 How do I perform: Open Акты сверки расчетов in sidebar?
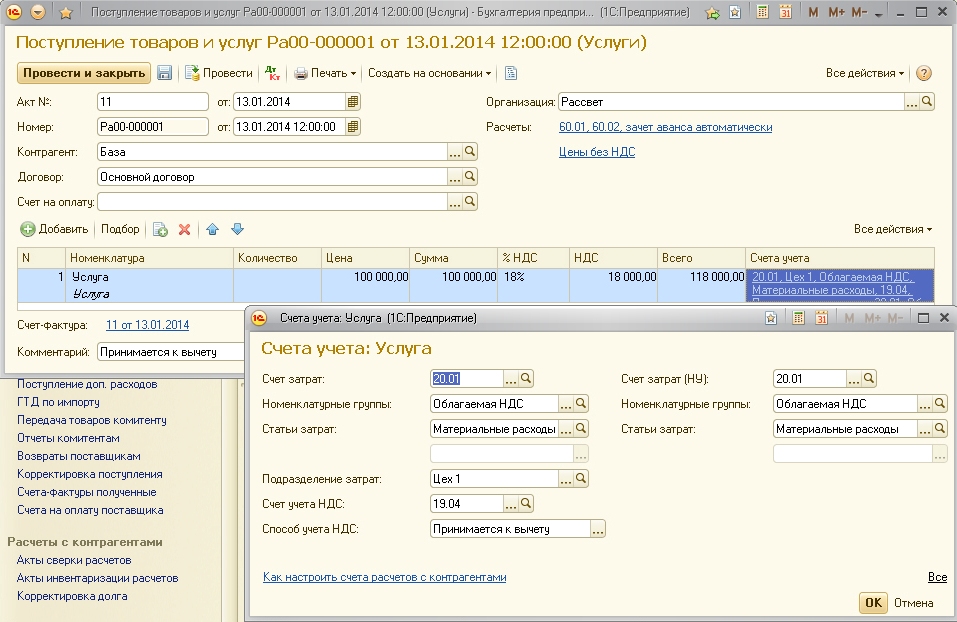tap(74, 560)
